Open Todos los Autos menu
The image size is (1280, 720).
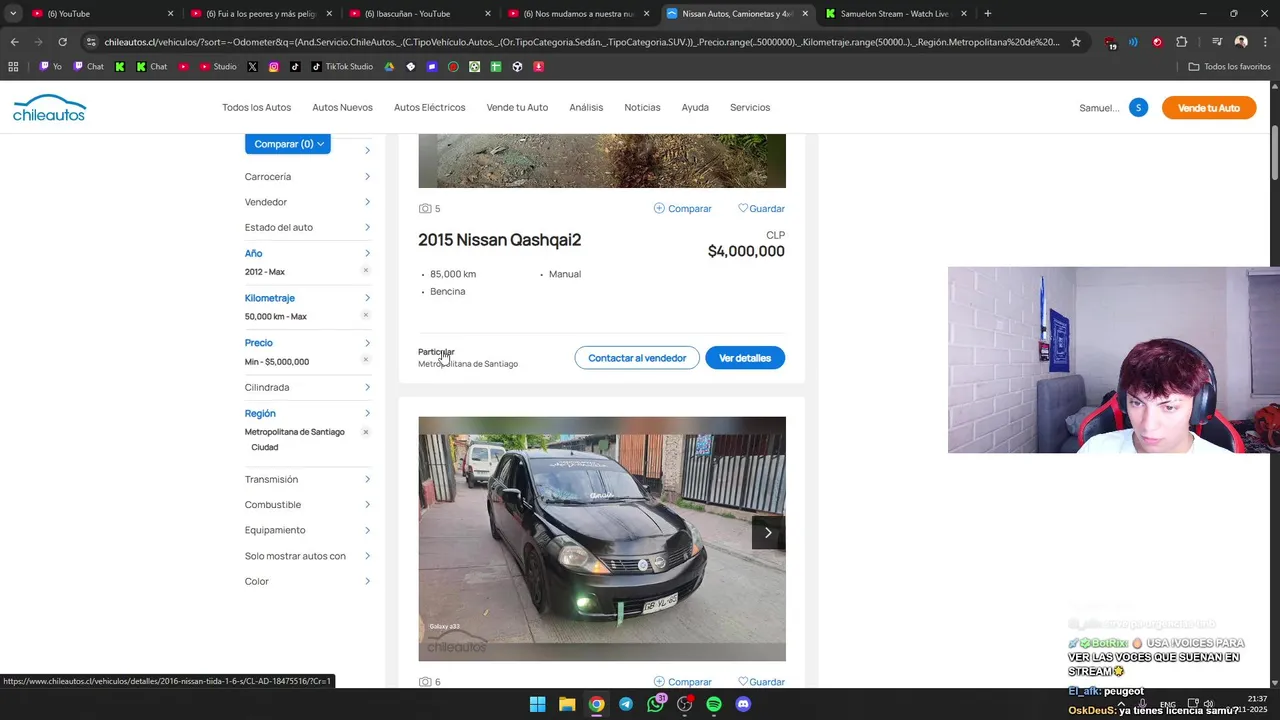tap(257, 108)
